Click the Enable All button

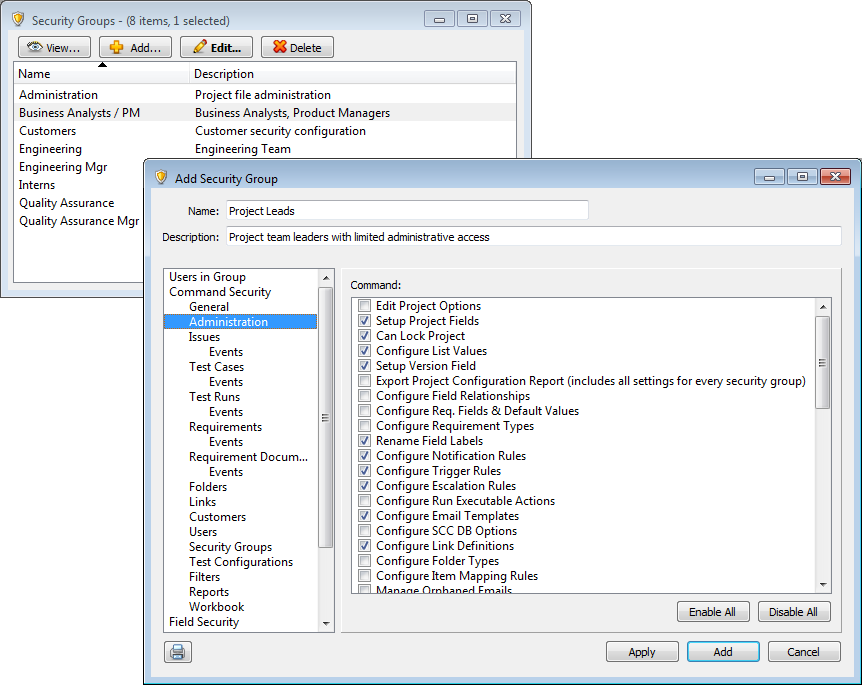[713, 612]
